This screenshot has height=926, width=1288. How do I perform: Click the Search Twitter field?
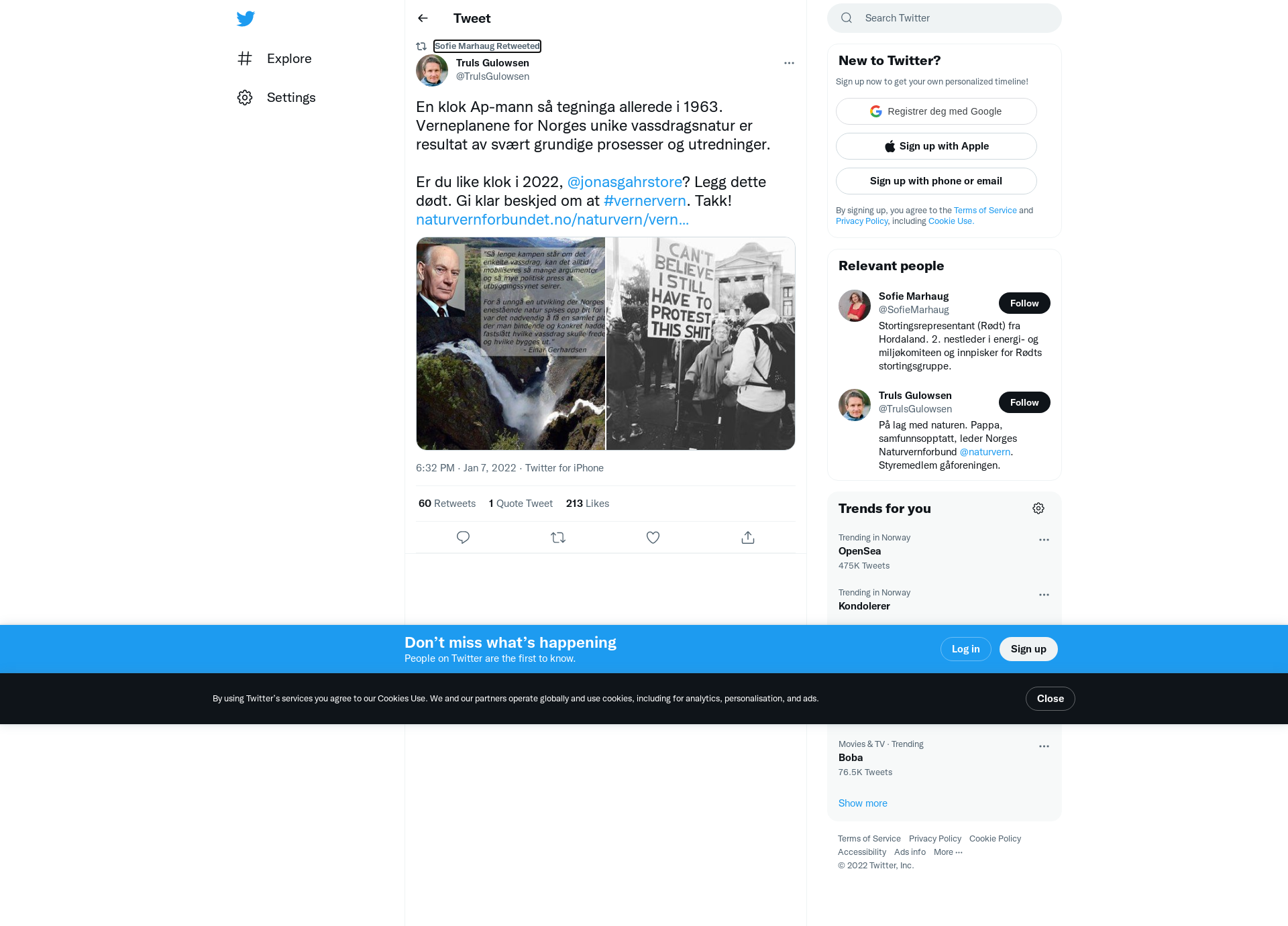click(945, 18)
